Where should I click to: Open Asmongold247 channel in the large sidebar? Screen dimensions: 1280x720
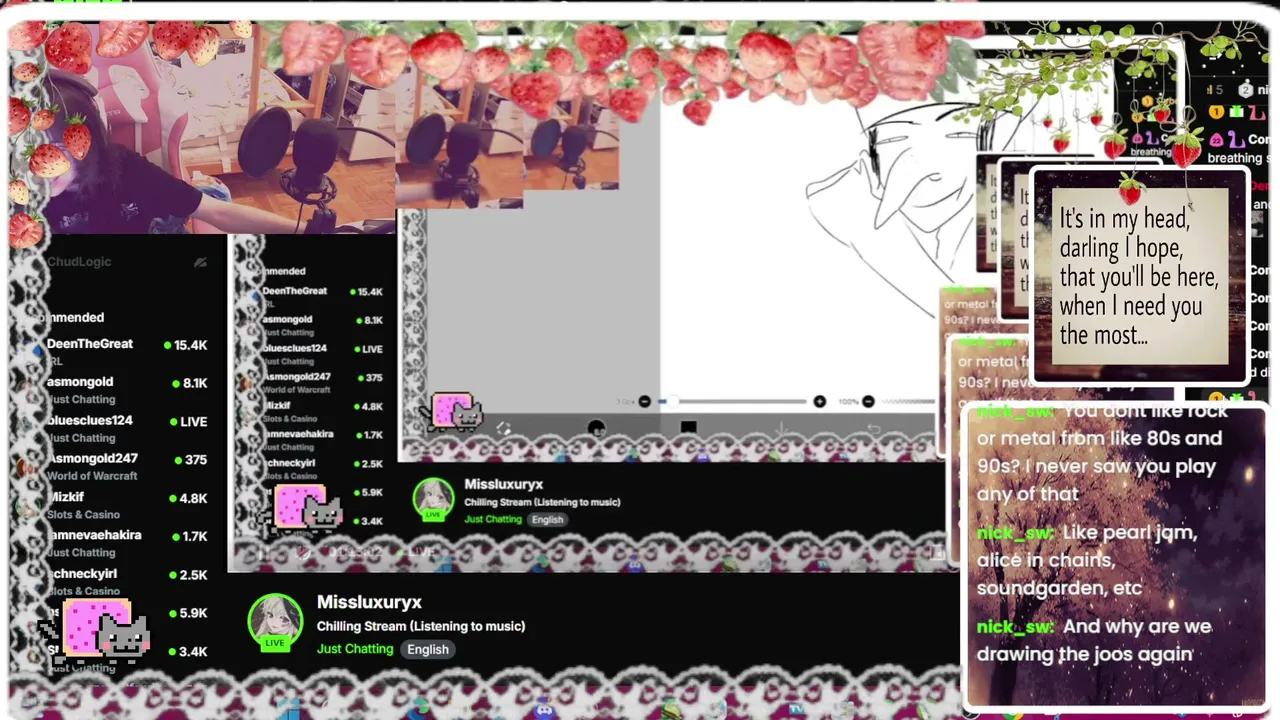pyautogui.click(x=92, y=459)
